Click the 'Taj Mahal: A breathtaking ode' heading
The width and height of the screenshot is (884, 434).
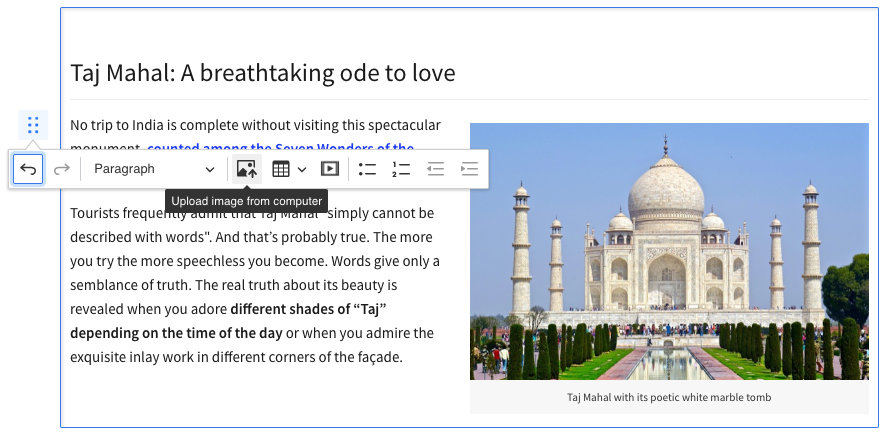(263, 73)
